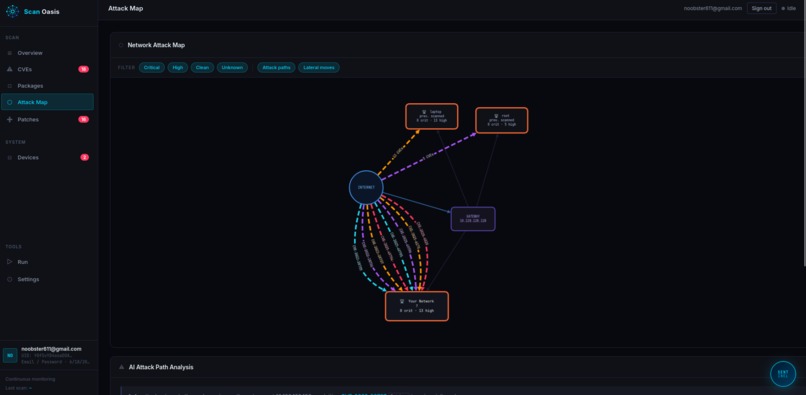The image size is (806, 395).
Task: Open the Packages page
Action: click(47, 86)
